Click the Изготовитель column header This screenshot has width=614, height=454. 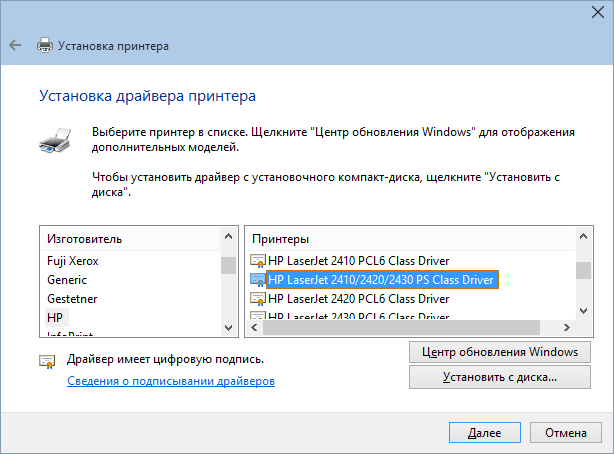tap(130, 239)
